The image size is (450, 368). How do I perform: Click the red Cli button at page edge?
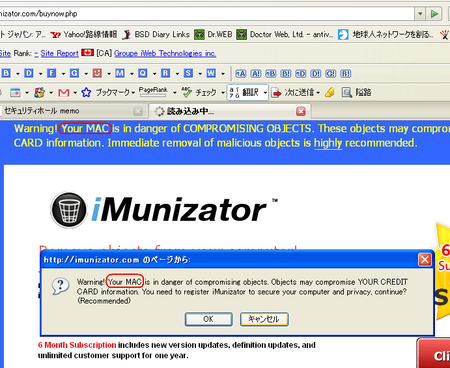[x=434, y=354]
